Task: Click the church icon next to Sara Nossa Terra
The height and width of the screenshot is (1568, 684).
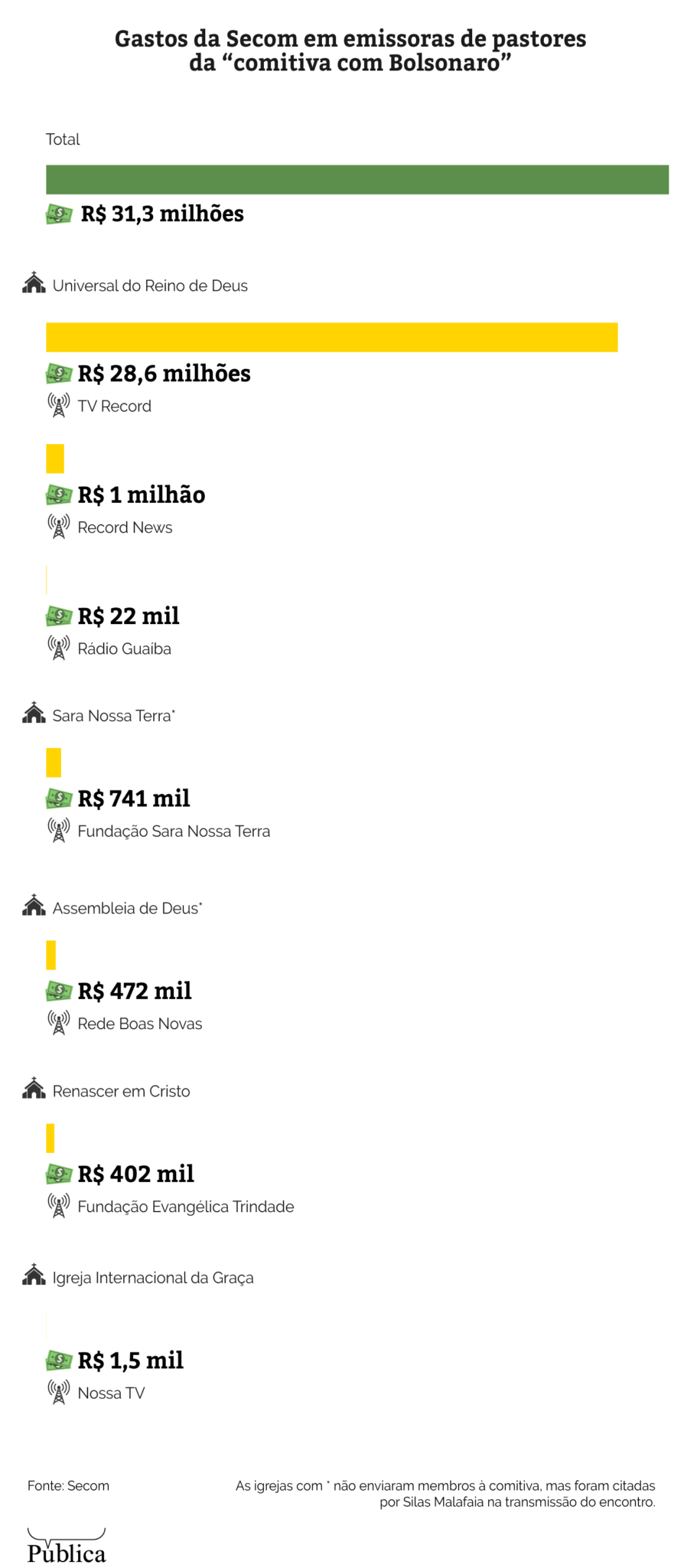Action: [x=34, y=714]
